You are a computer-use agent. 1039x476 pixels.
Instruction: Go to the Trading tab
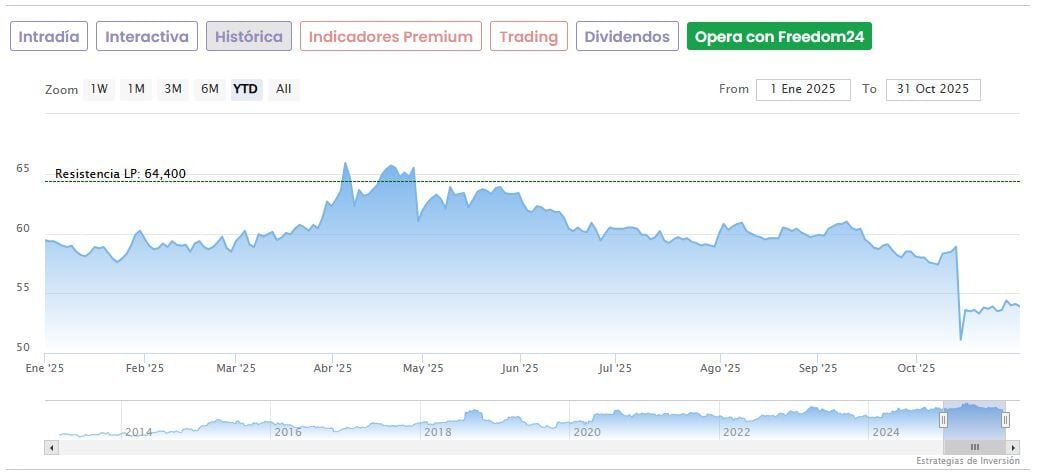[529, 37]
